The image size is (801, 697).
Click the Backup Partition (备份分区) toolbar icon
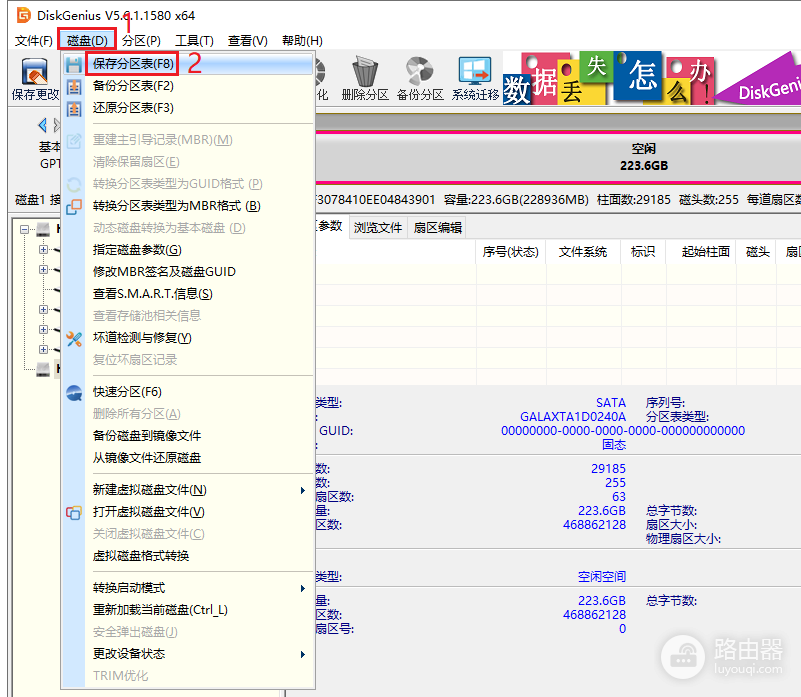point(420,78)
